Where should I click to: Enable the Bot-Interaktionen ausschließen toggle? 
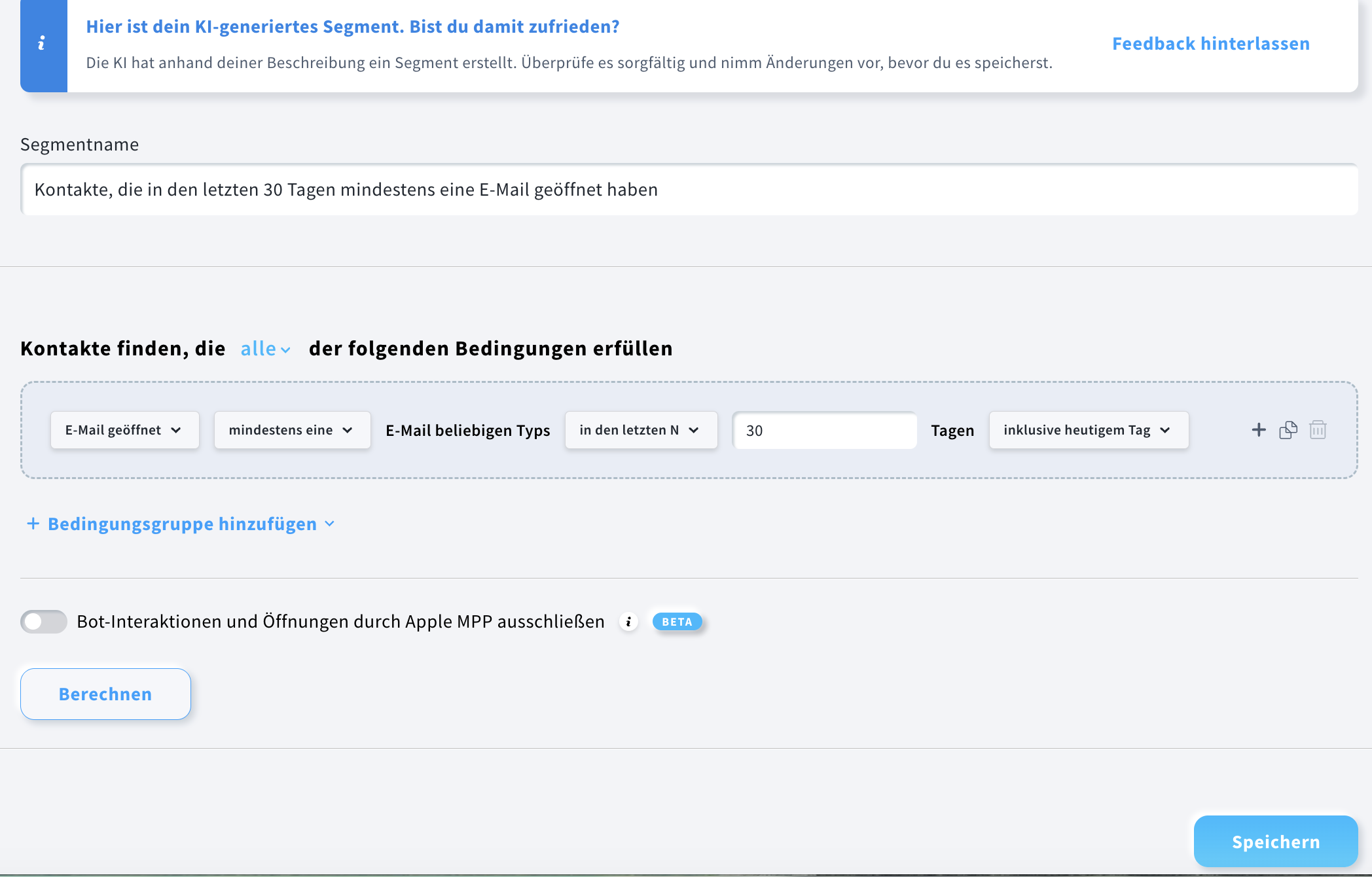43,622
